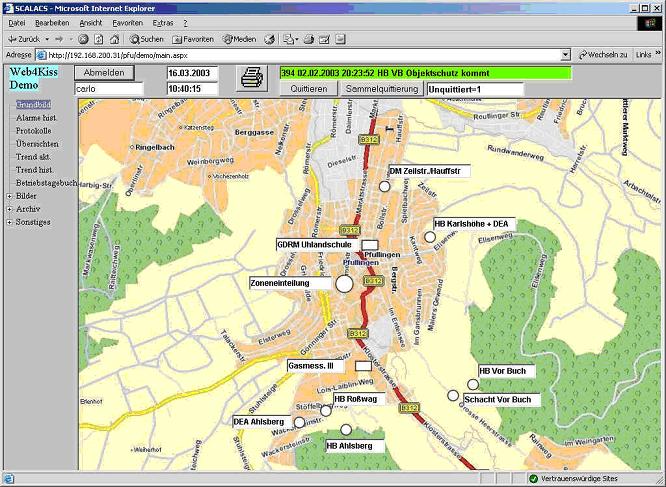Click the HB Ahlsberg station circle
This screenshot has width=666, height=487.
pos(346,430)
